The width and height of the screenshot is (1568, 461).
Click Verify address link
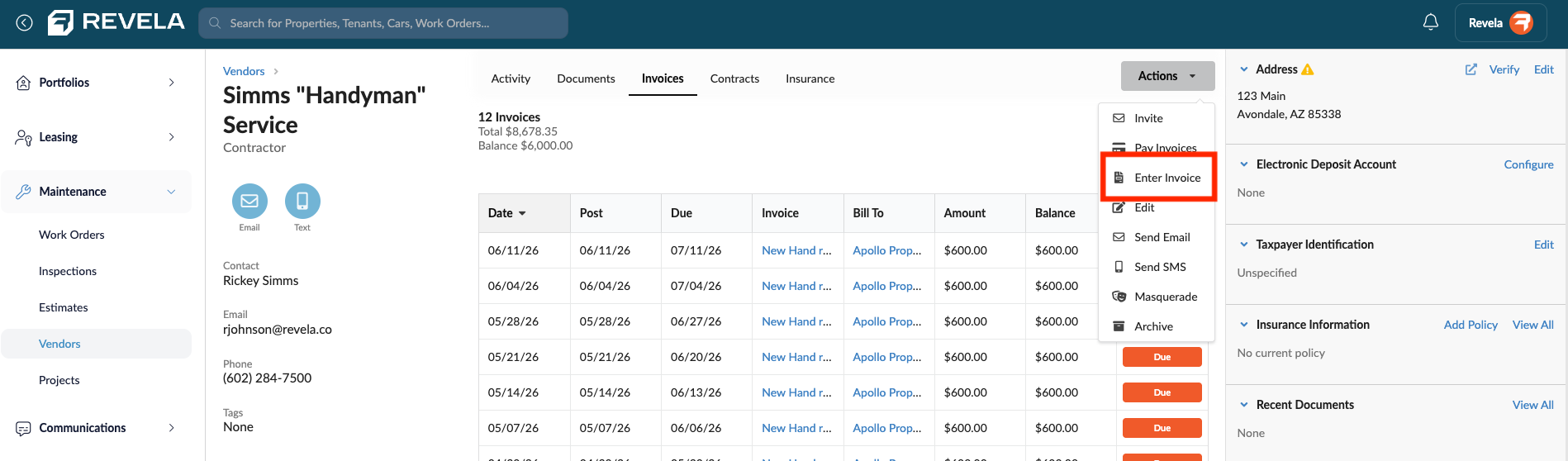pyautogui.click(x=1504, y=69)
